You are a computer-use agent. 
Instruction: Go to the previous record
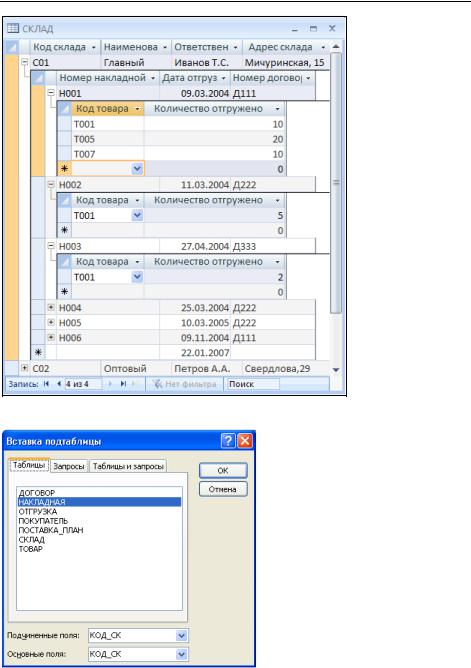coord(59,384)
